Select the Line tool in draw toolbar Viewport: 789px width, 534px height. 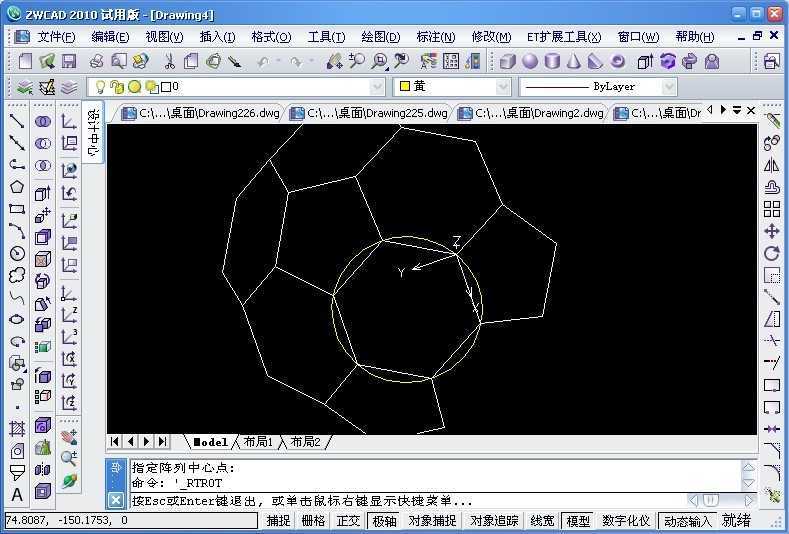[17, 121]
